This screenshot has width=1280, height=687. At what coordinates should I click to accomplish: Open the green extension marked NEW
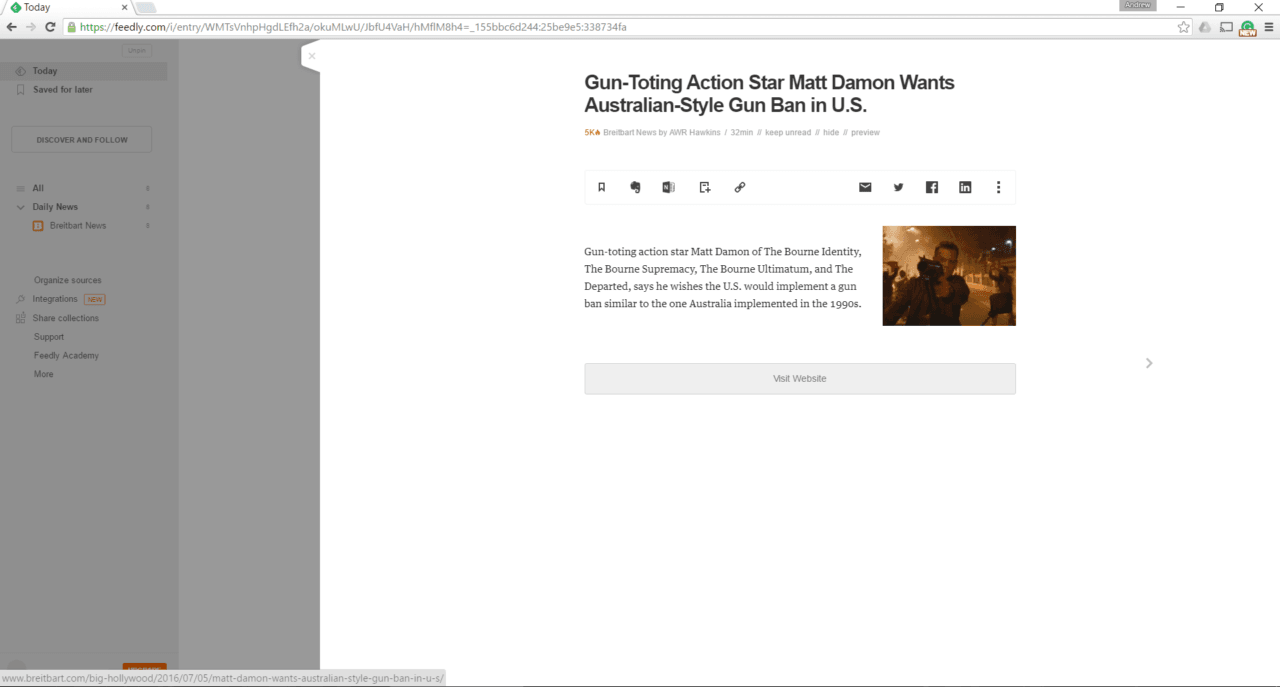click(x=1247, y=28)
